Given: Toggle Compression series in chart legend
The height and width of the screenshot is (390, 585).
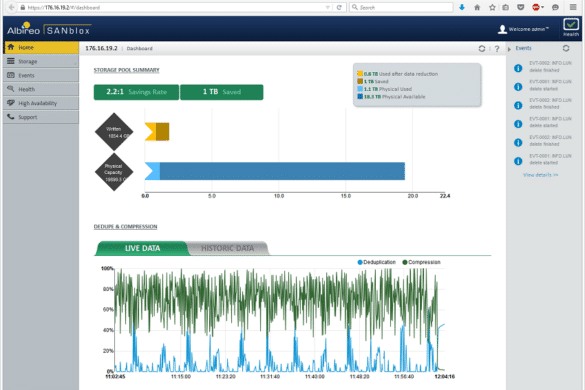Looking at the screenshot, I should pyautogui.click(x=421, y=262).
